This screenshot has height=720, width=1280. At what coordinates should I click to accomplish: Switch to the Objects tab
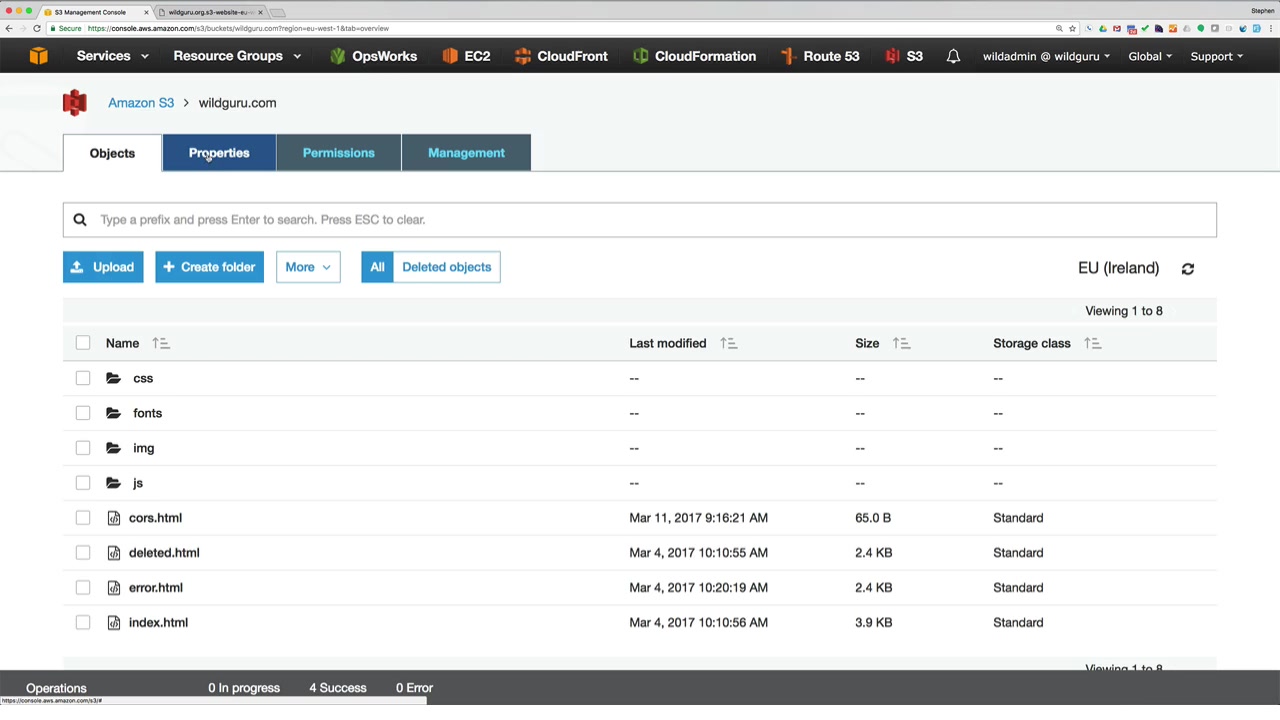pyautogui.click(x=112, y=153)
